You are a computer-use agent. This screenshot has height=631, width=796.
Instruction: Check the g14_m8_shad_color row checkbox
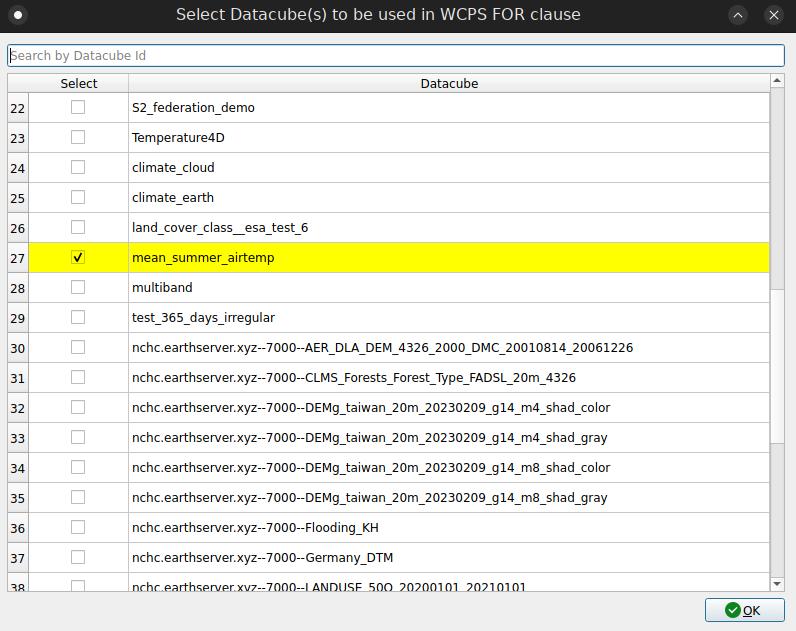78,467
